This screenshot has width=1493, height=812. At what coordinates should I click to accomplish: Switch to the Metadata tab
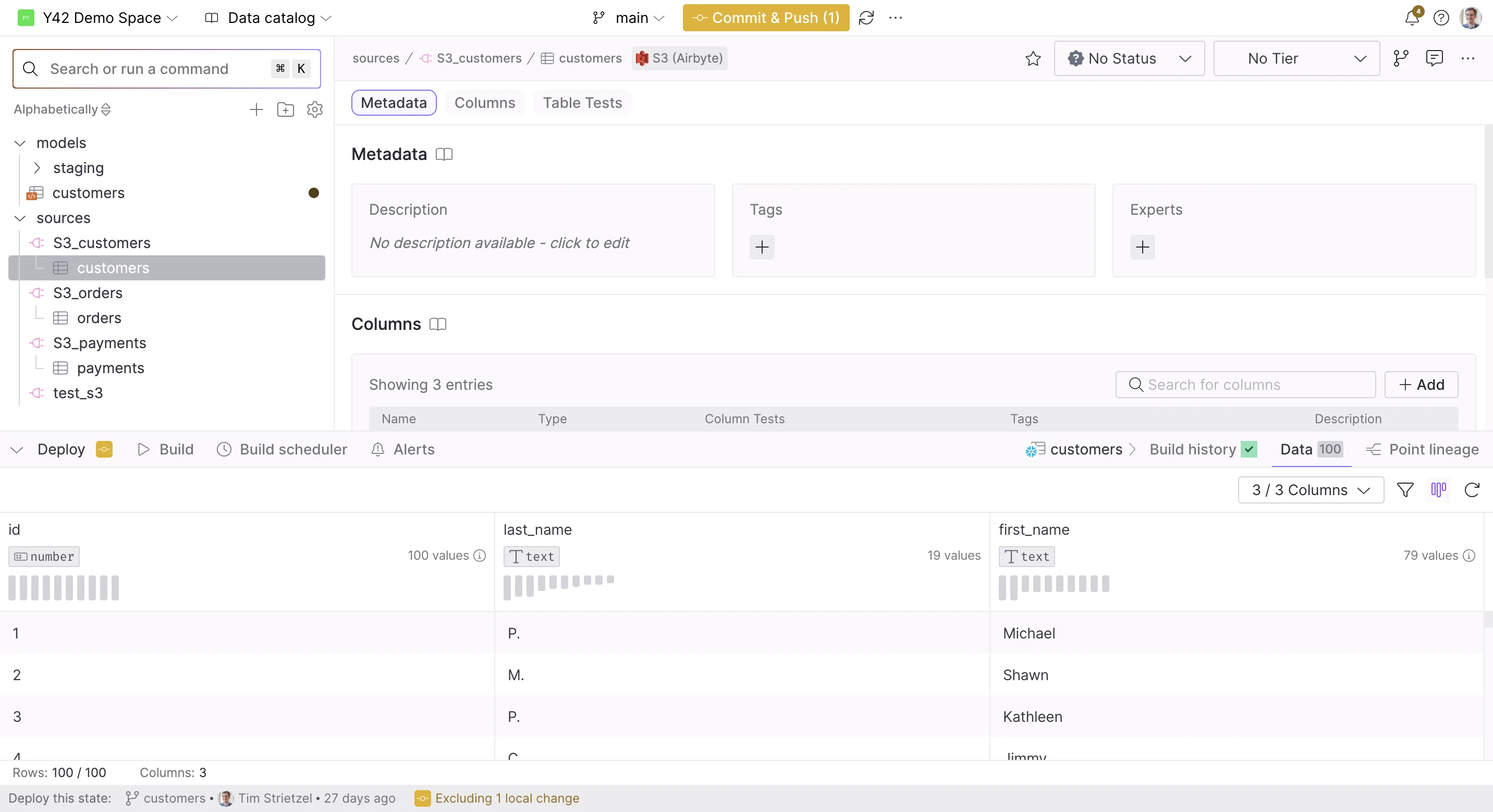pyautogui.click(x=394, y=103)
